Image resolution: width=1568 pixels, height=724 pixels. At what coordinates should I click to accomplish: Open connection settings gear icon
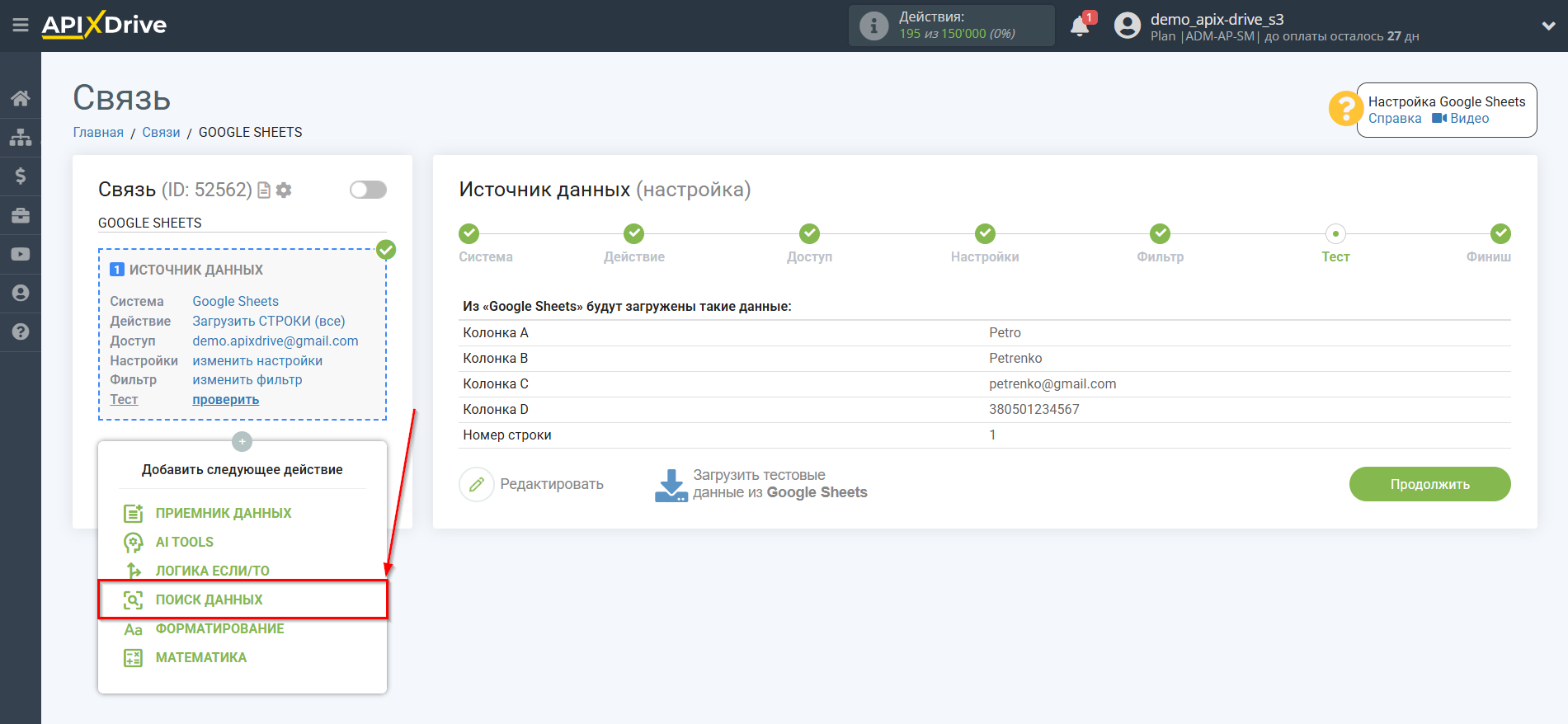click(x=284, y=190)
